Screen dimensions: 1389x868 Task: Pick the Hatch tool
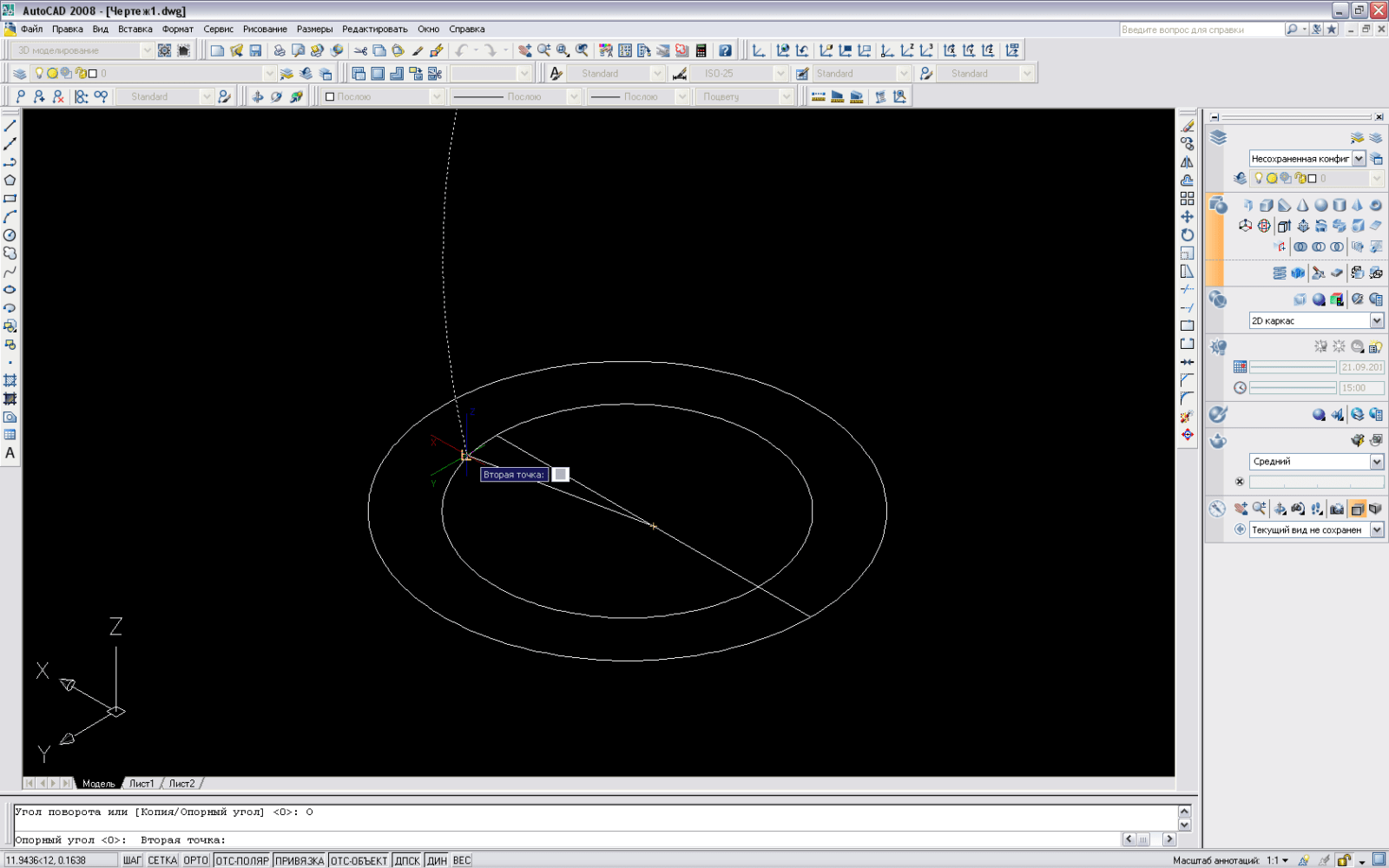point(10,381)
